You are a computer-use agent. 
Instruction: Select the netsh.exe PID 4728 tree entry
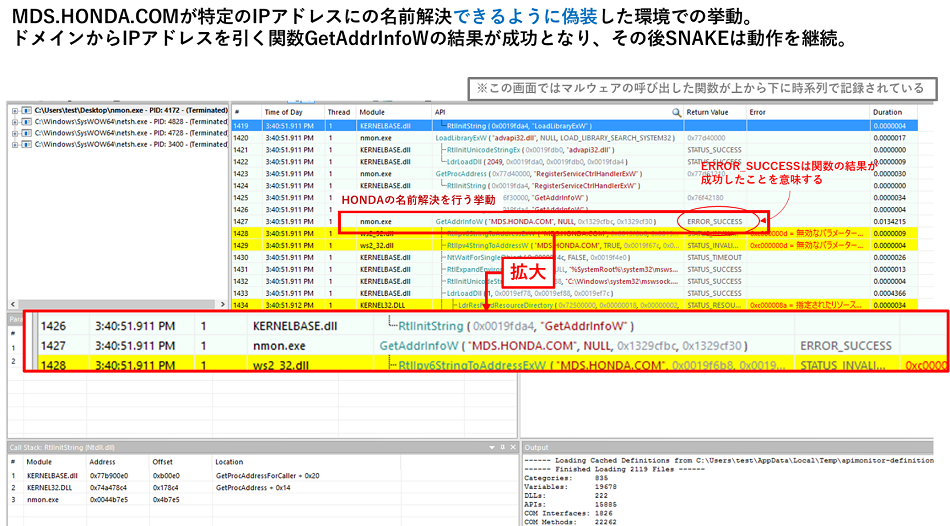click(131, 133)
